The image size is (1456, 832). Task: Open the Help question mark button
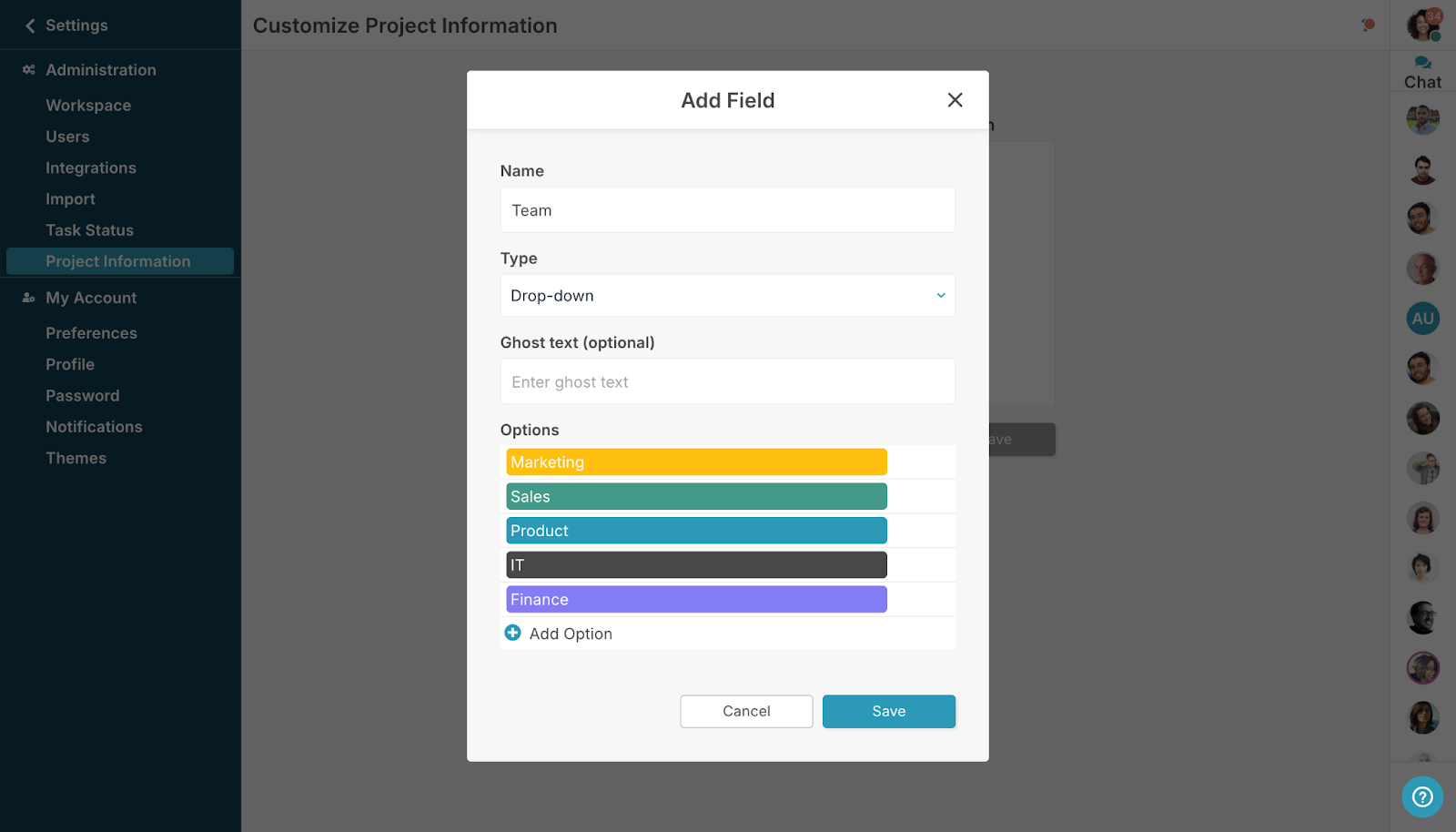pos(1422,797)
